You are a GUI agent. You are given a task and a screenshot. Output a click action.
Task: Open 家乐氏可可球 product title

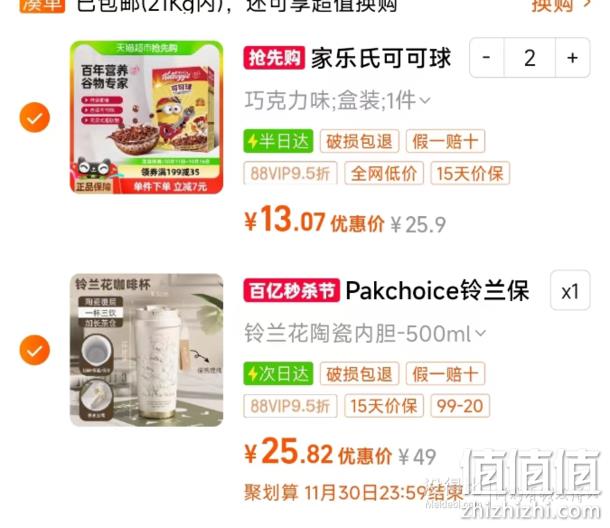point(381,58)
